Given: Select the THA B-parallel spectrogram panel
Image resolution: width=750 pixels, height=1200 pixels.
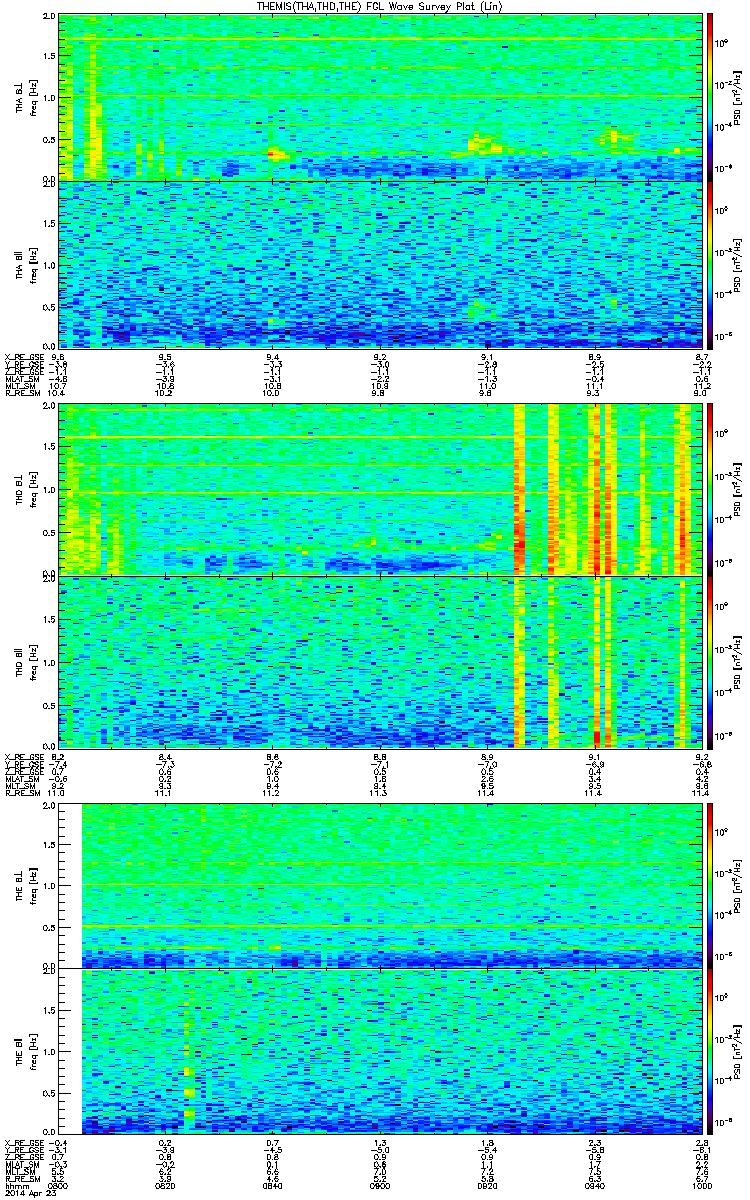Looking at the screenshot, I should coord(380,264).
